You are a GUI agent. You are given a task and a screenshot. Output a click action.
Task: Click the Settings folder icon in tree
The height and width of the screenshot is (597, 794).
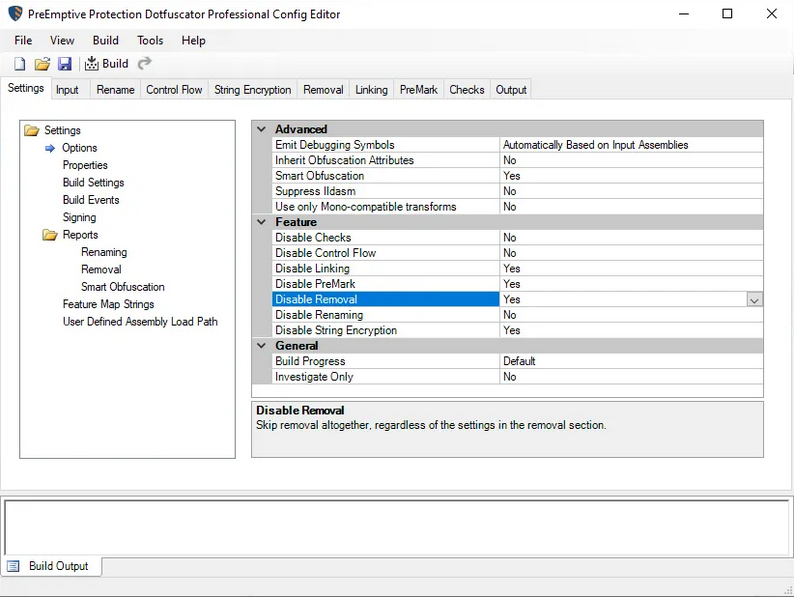(31, 131)
